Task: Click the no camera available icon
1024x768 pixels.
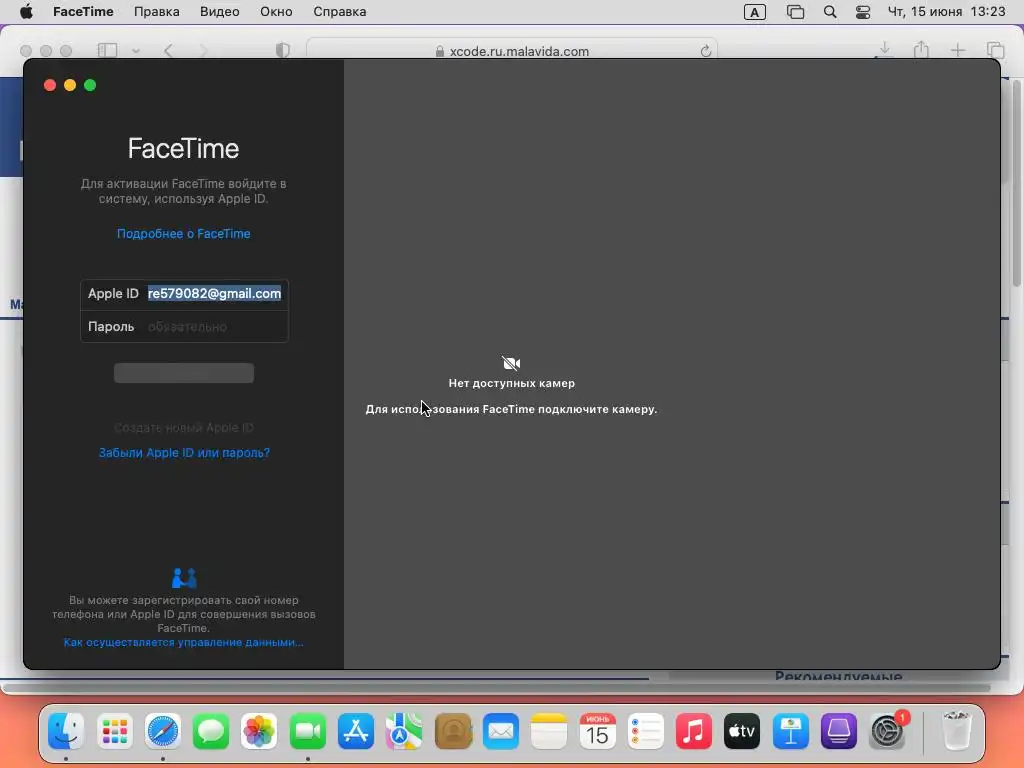Action: coord(511,363)
